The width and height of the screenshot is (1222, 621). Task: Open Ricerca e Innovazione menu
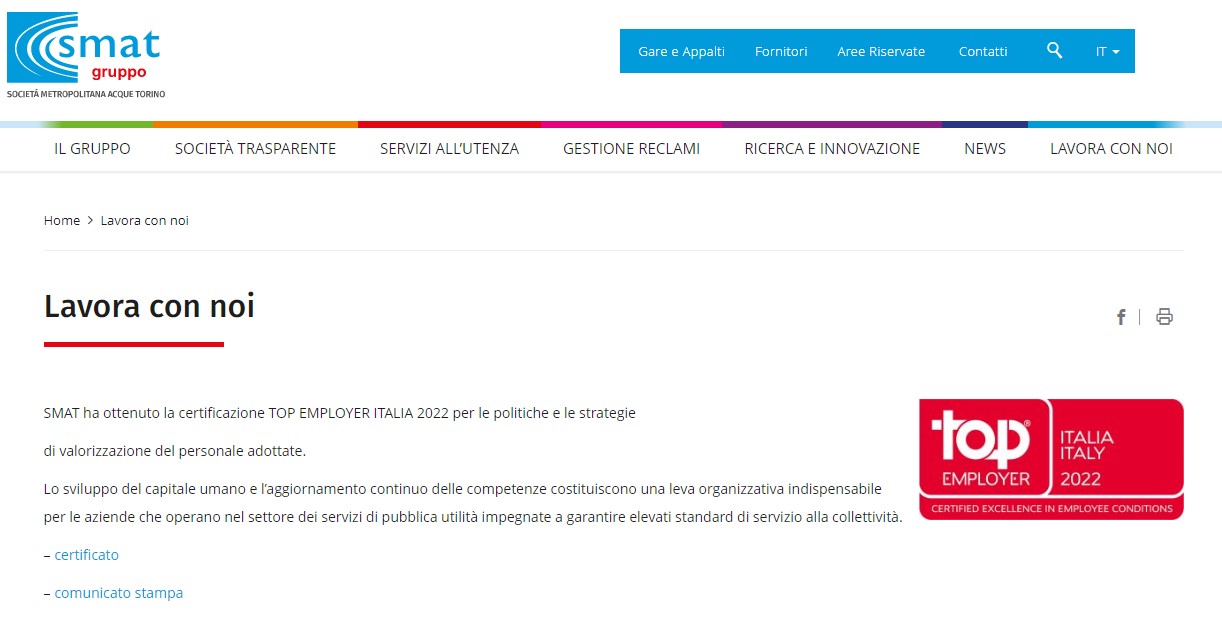pyautogui.click(x=832, y=149)
